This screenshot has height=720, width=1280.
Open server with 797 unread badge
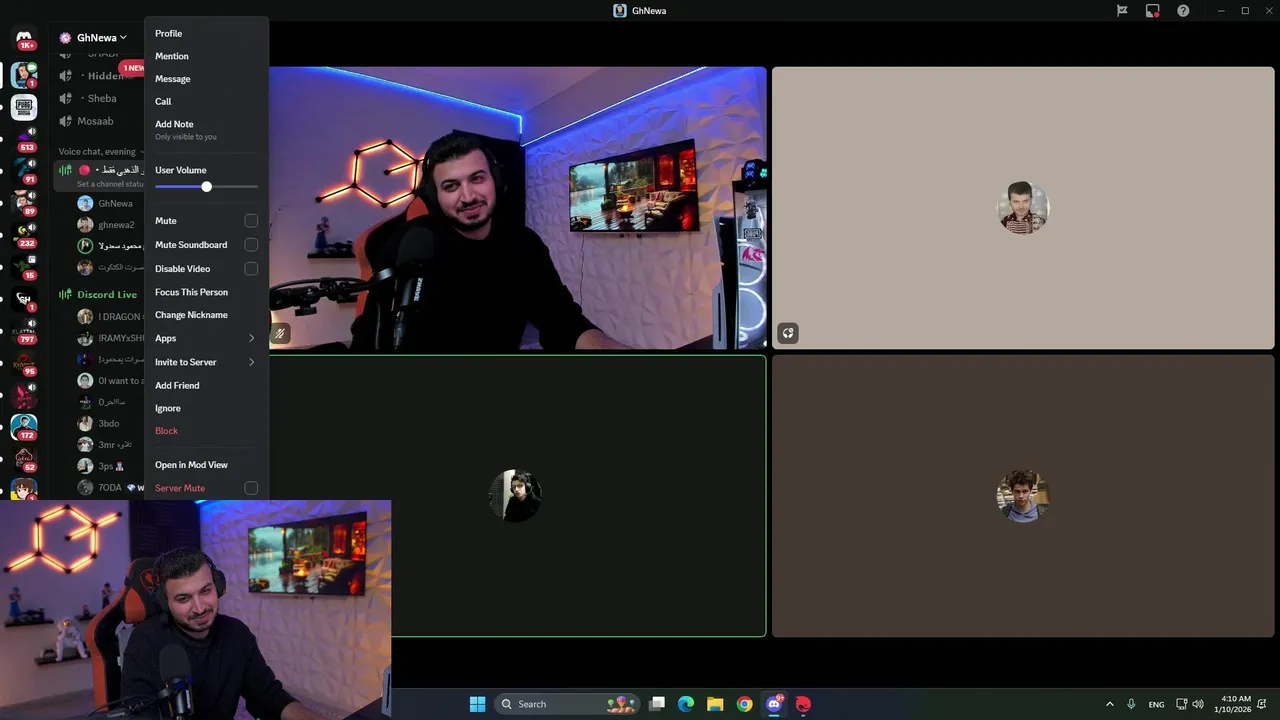(24, 330)
